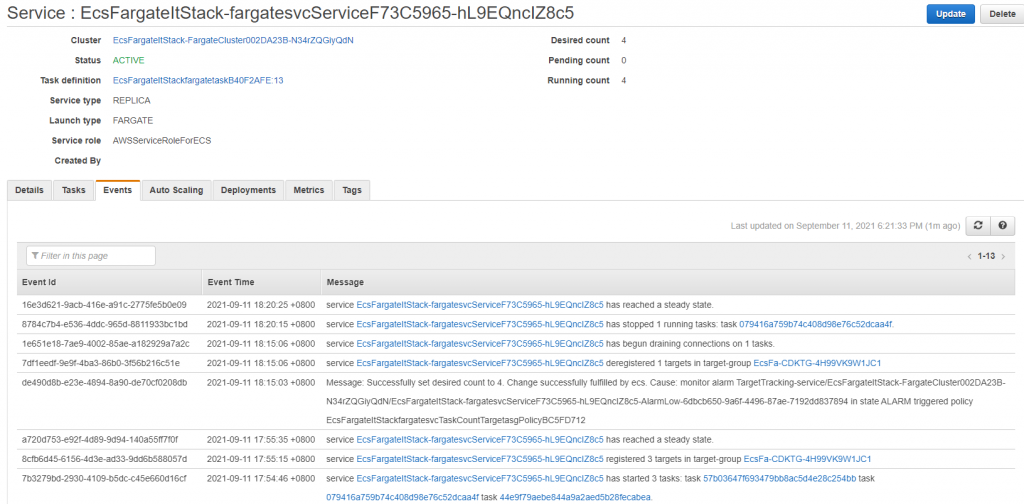Click the Delete button
The image size is (1024, 504).
point(1002,14)
